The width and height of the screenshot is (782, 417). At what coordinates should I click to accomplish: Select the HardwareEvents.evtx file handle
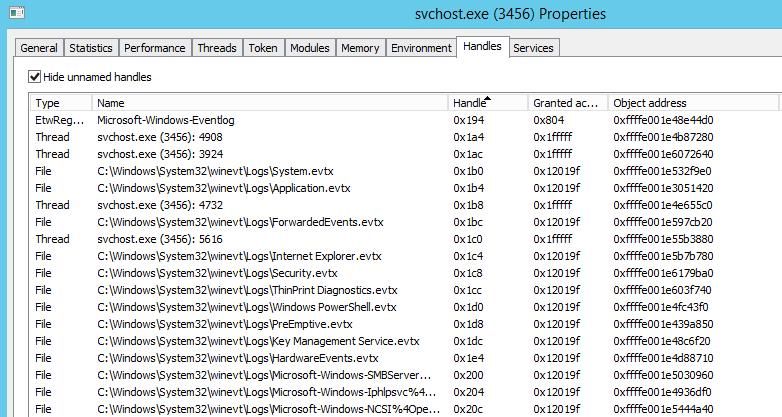[x=405, y=358]
